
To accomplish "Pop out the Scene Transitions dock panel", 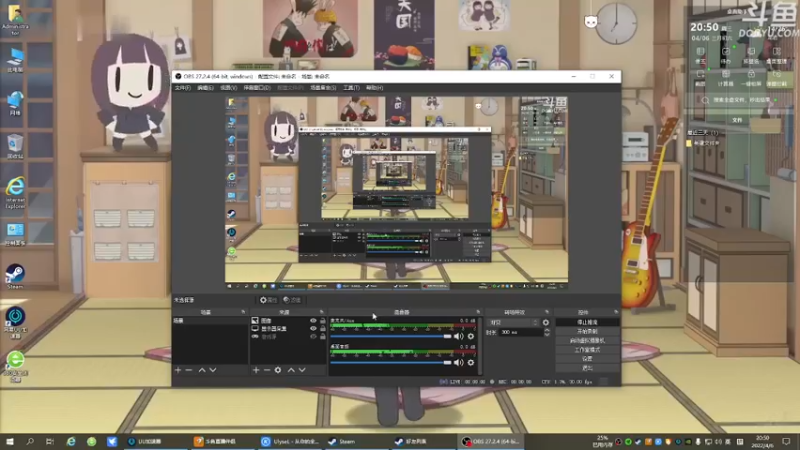I will tap(547, 312).
